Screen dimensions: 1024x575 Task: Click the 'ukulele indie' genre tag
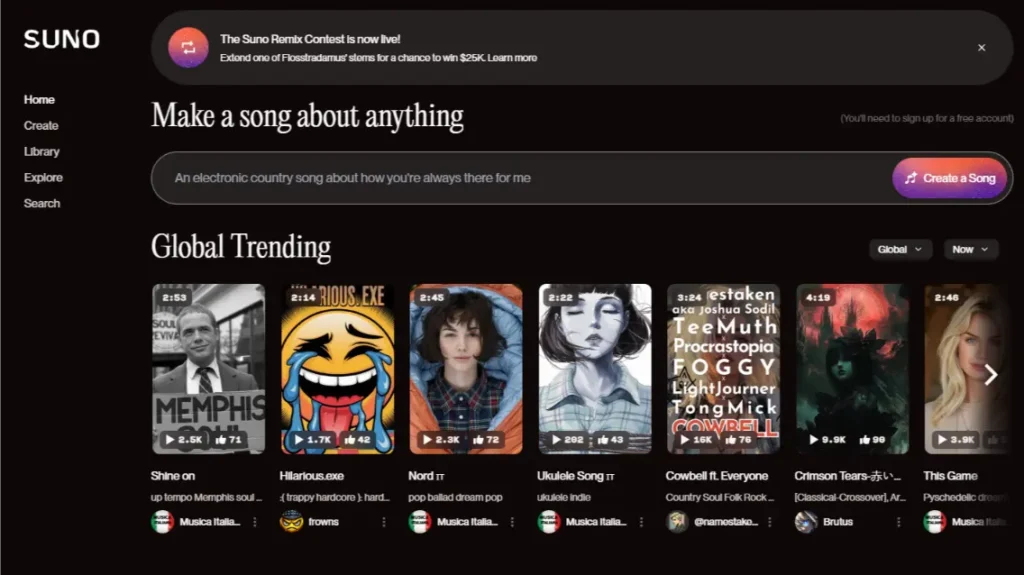point(564,497)
